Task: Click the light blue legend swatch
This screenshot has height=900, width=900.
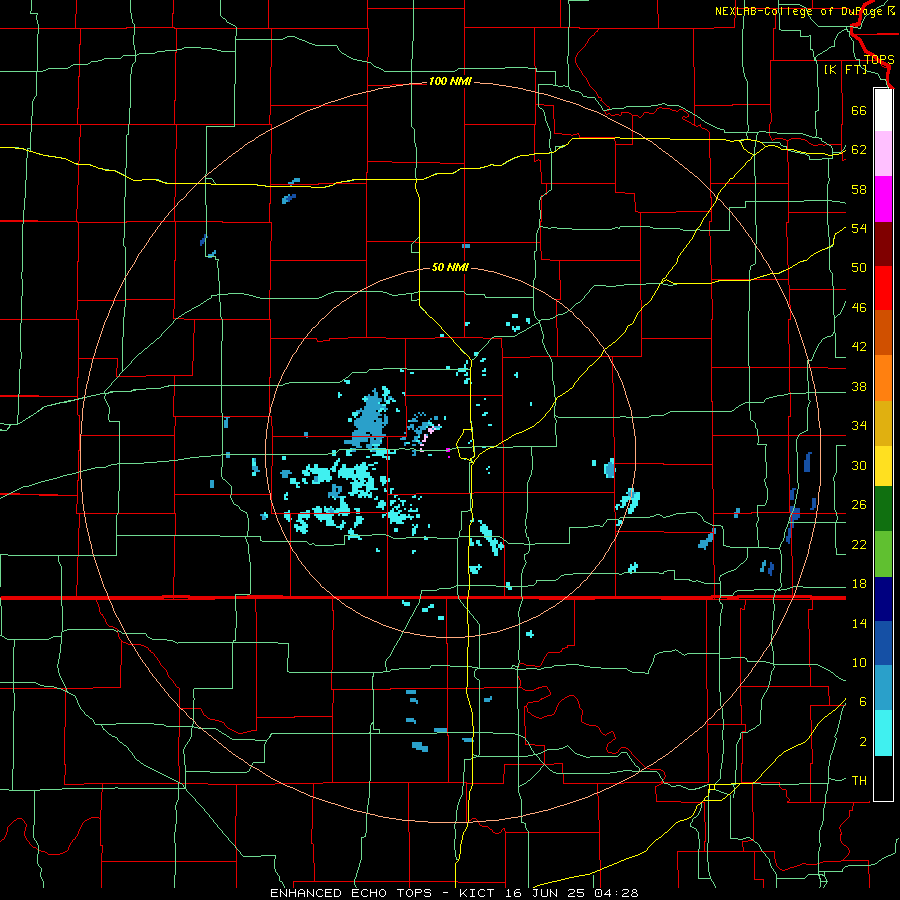Action: tap(883, 688)
